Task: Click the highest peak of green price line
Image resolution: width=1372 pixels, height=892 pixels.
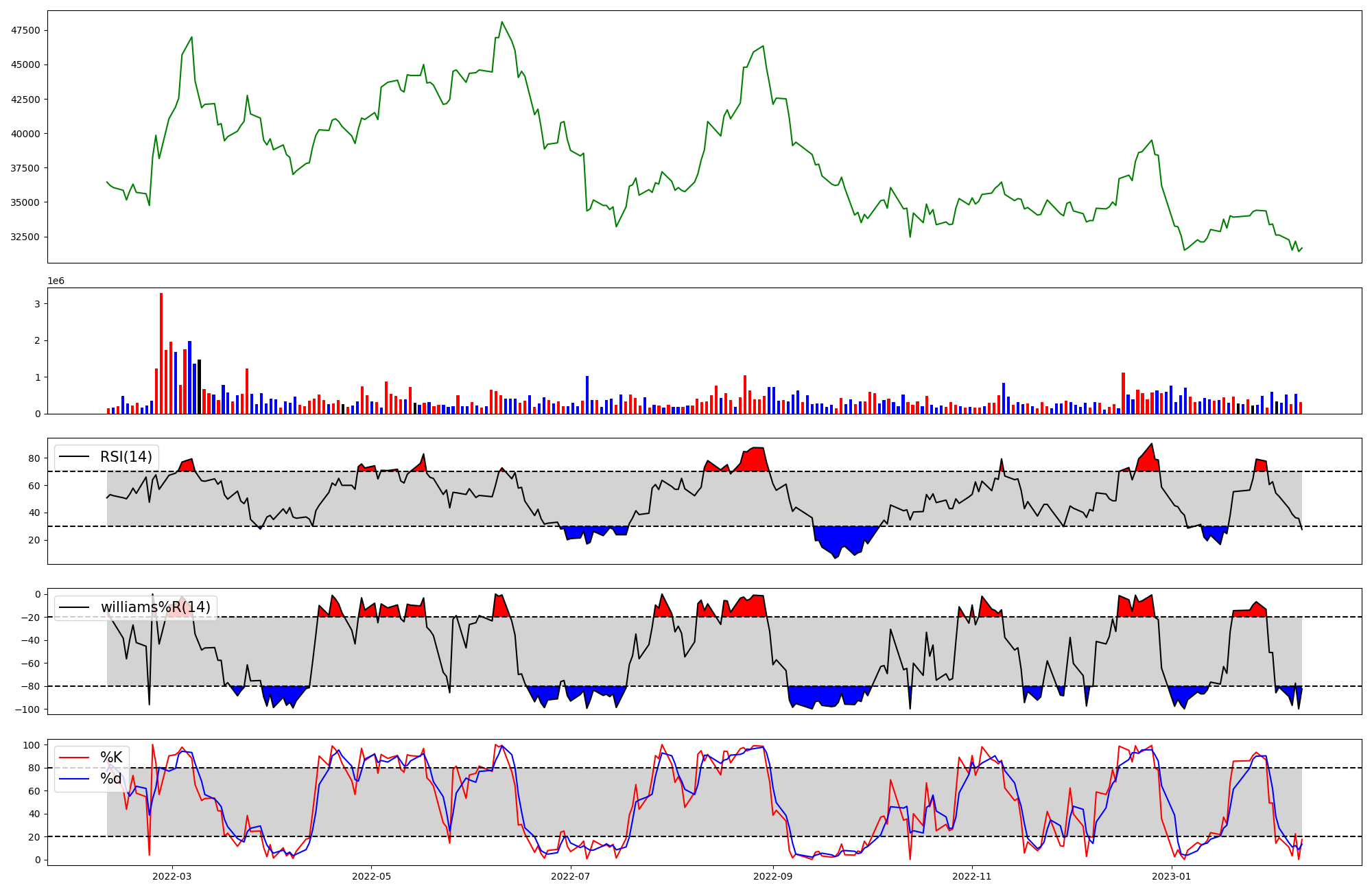Action: [502, 23]
